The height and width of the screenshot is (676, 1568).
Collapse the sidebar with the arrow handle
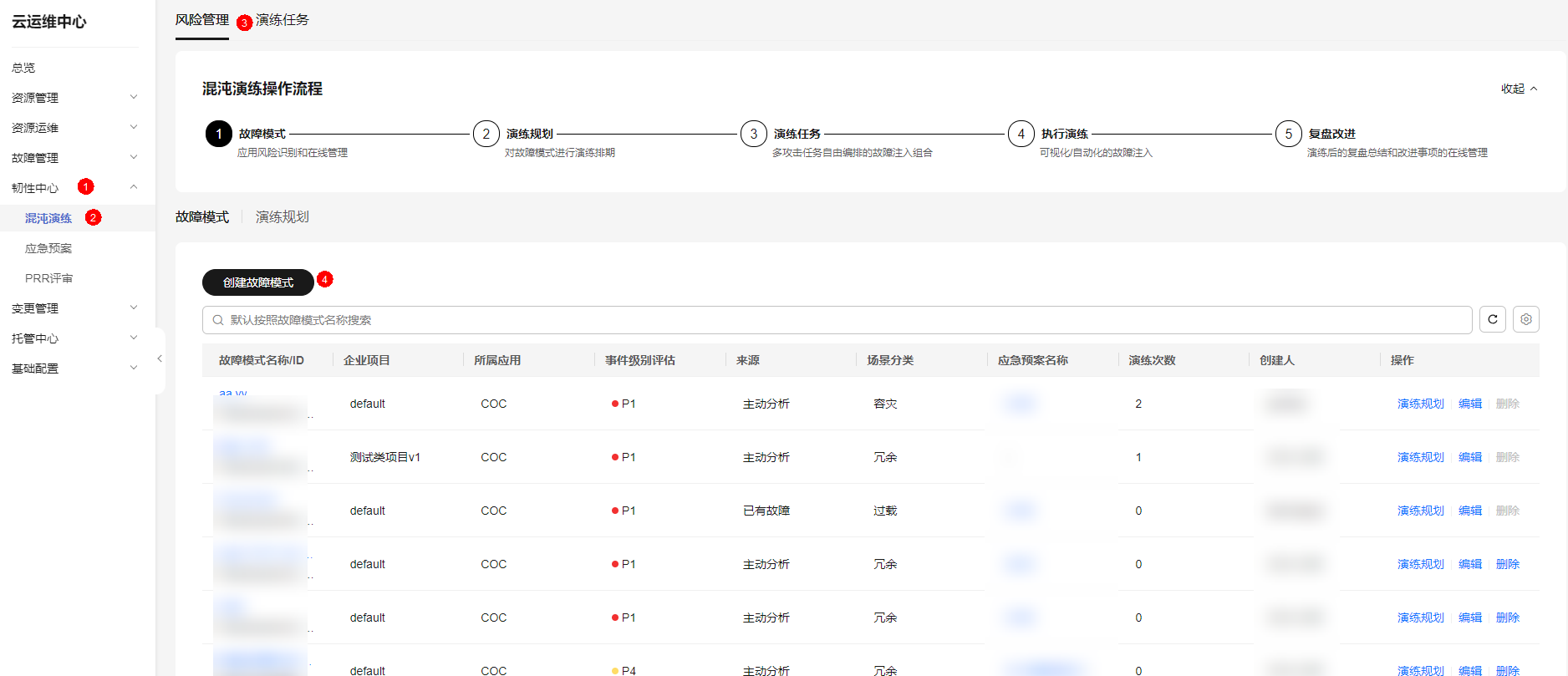tap(160, 358)
